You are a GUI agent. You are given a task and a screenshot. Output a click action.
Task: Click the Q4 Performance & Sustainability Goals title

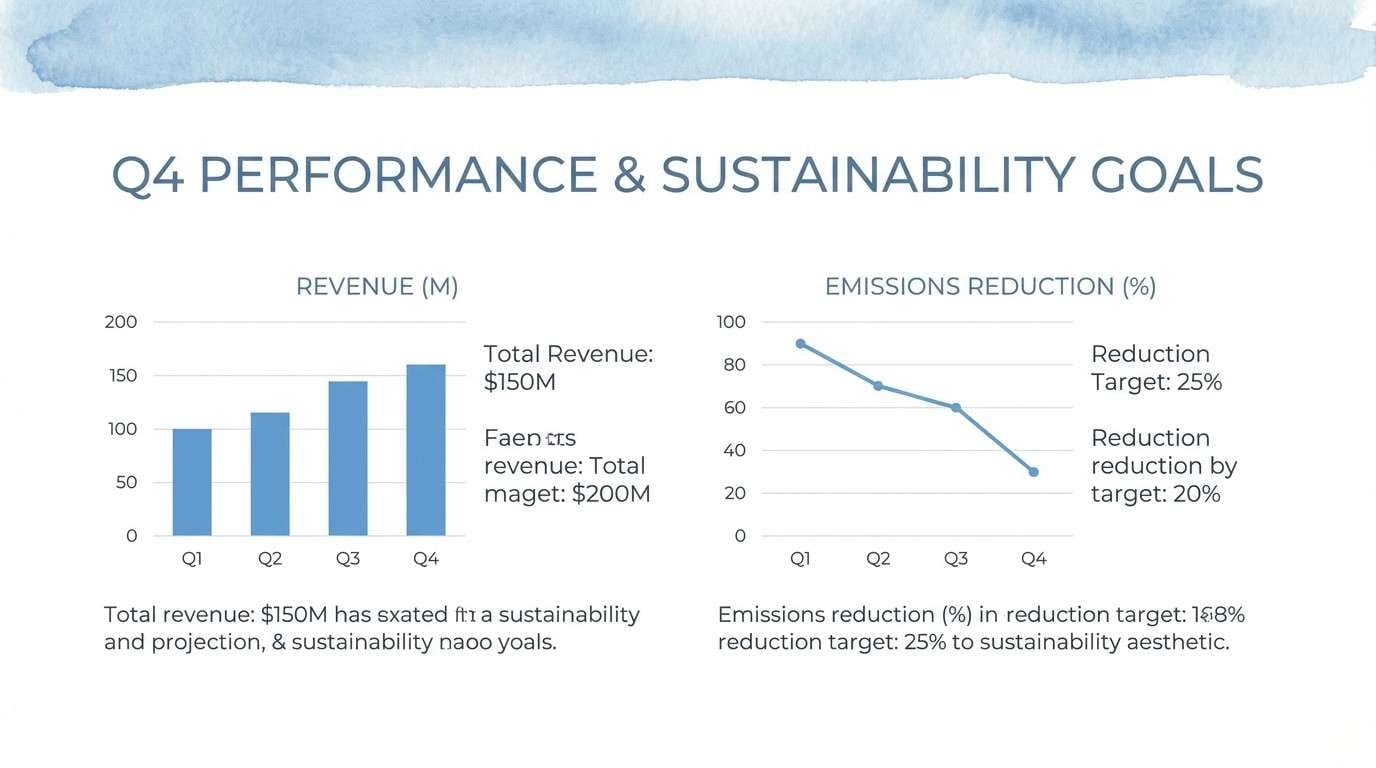coord(687,176)
